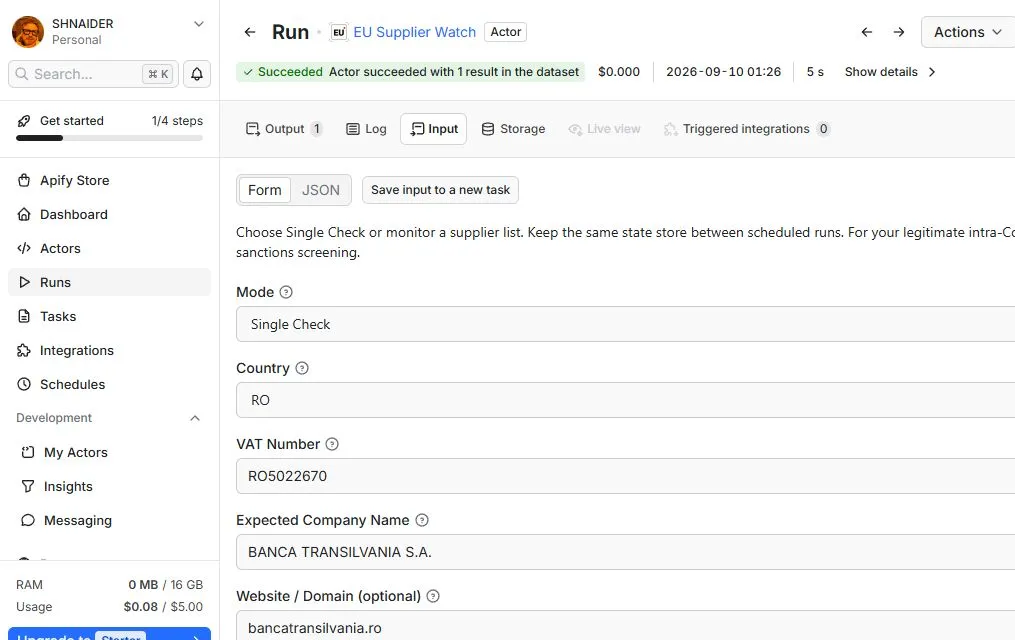Show help for Country field
The width and height of the screenshot is (1015, 640).
tap(302, 368)
